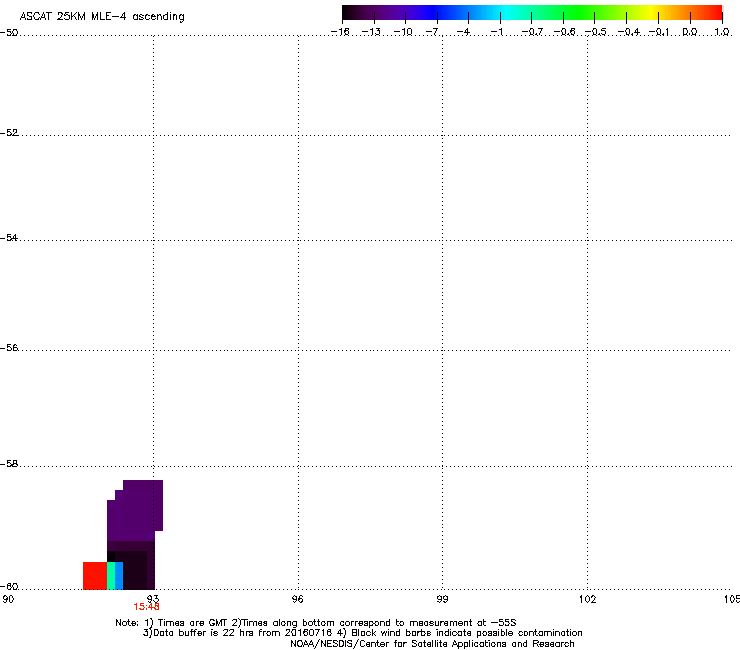The width and height of the screenshot is (740, 650).
Task: Click the color scale label -4
Action: point(463,32)
